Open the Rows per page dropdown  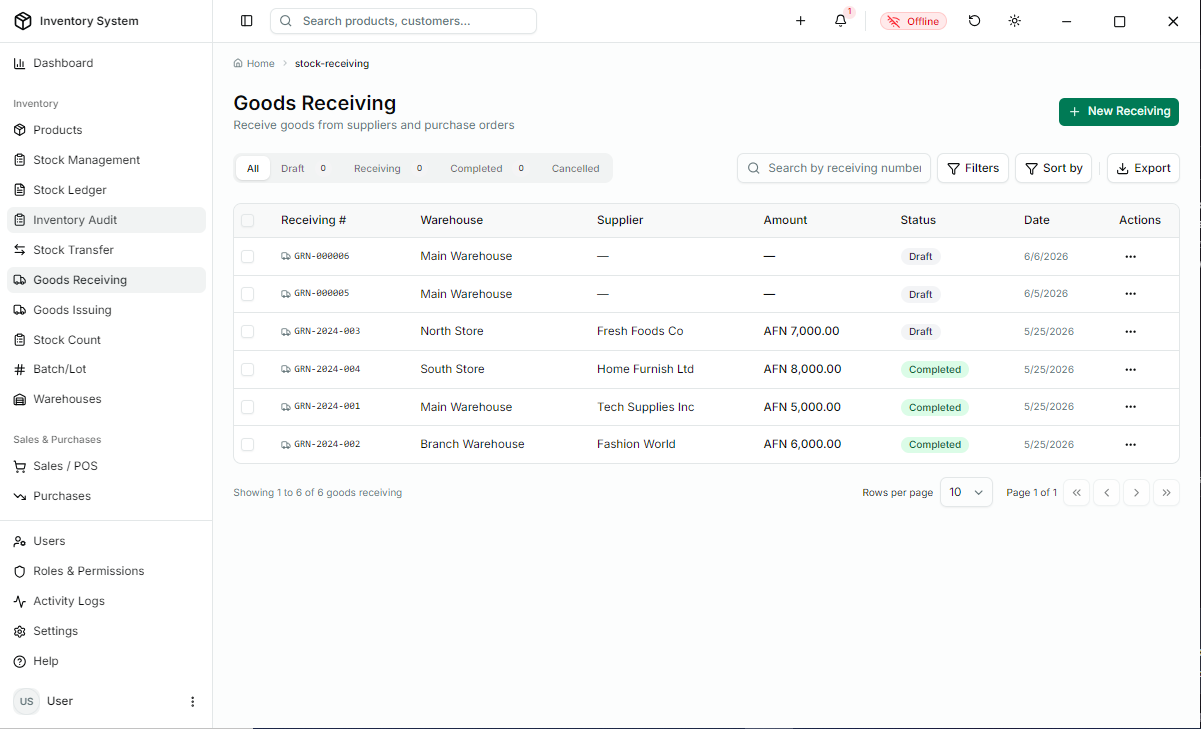(966, 492)
